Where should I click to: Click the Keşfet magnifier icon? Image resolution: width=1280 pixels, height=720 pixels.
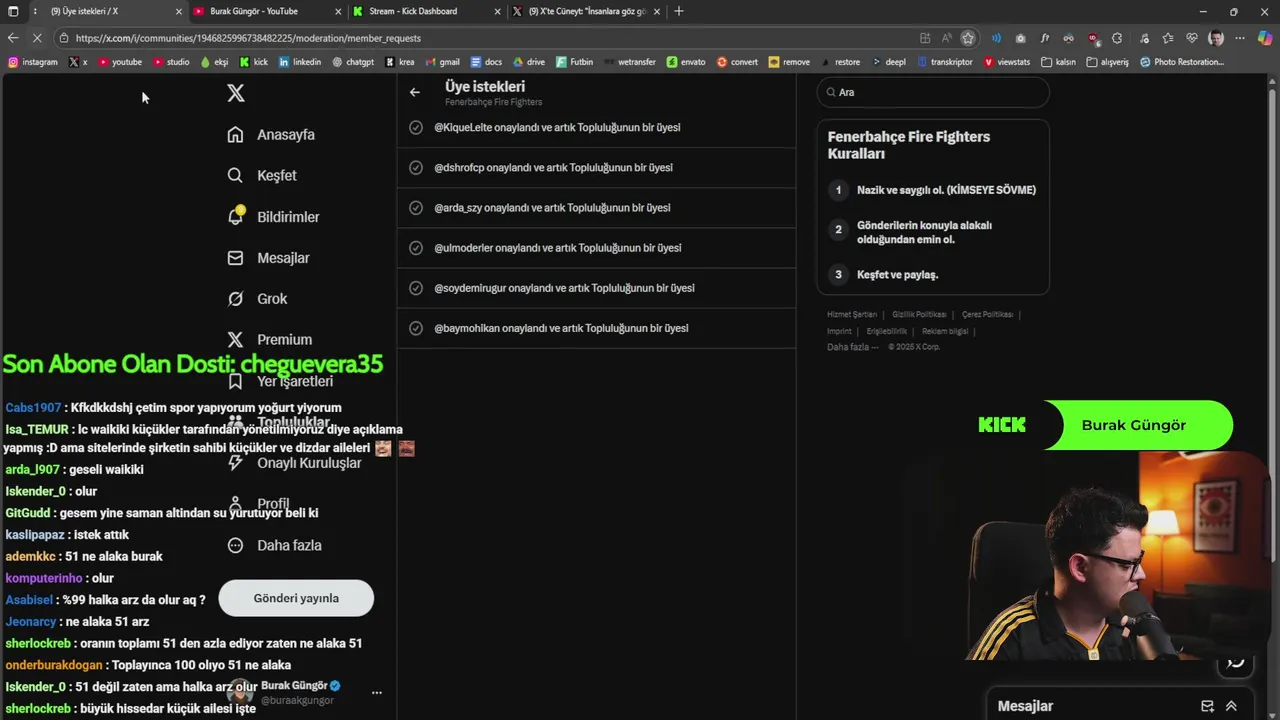235,176
